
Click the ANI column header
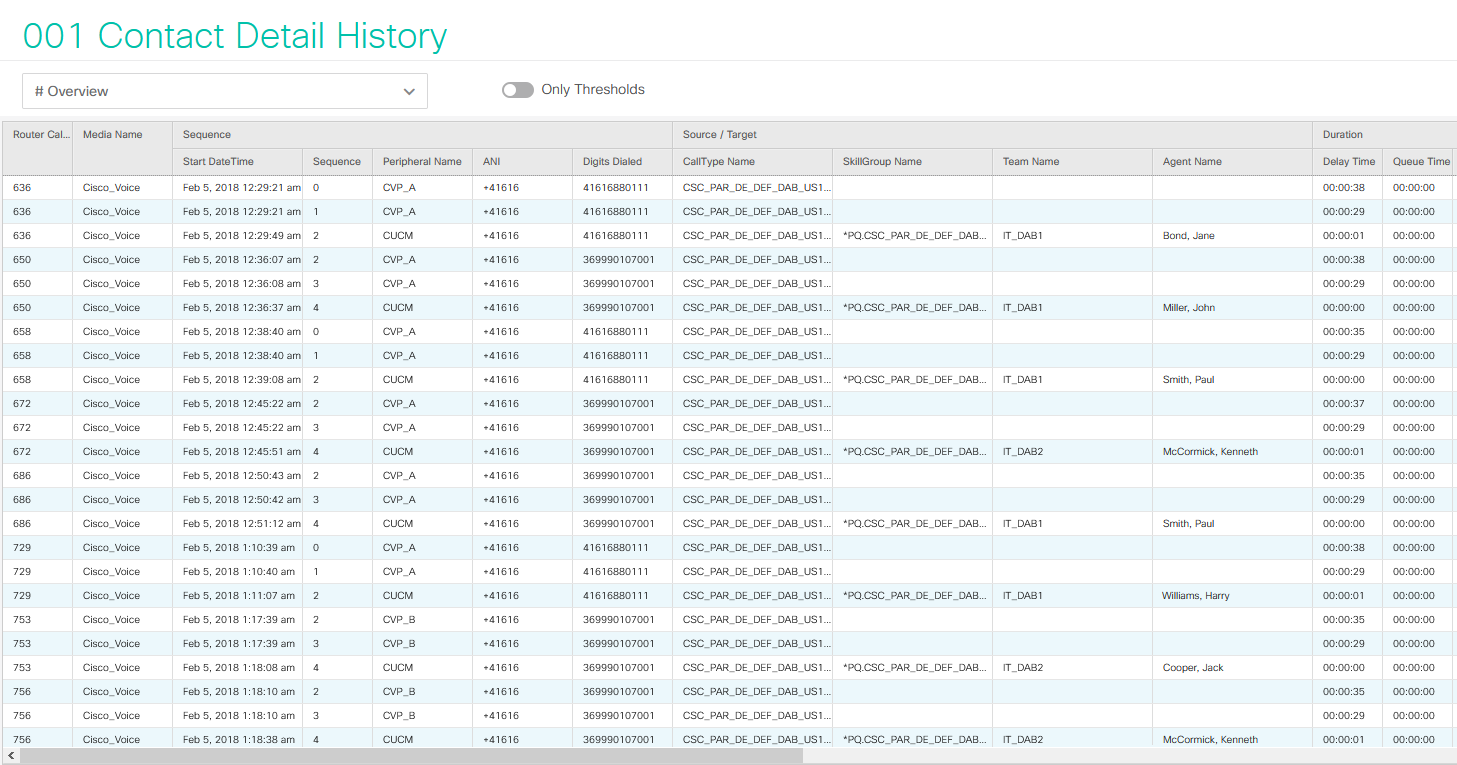522,161
